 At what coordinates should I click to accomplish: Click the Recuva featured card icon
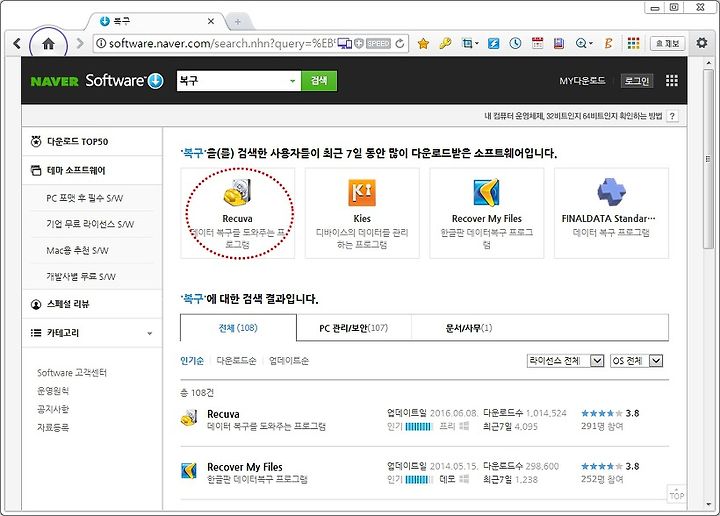click(237, 191)
